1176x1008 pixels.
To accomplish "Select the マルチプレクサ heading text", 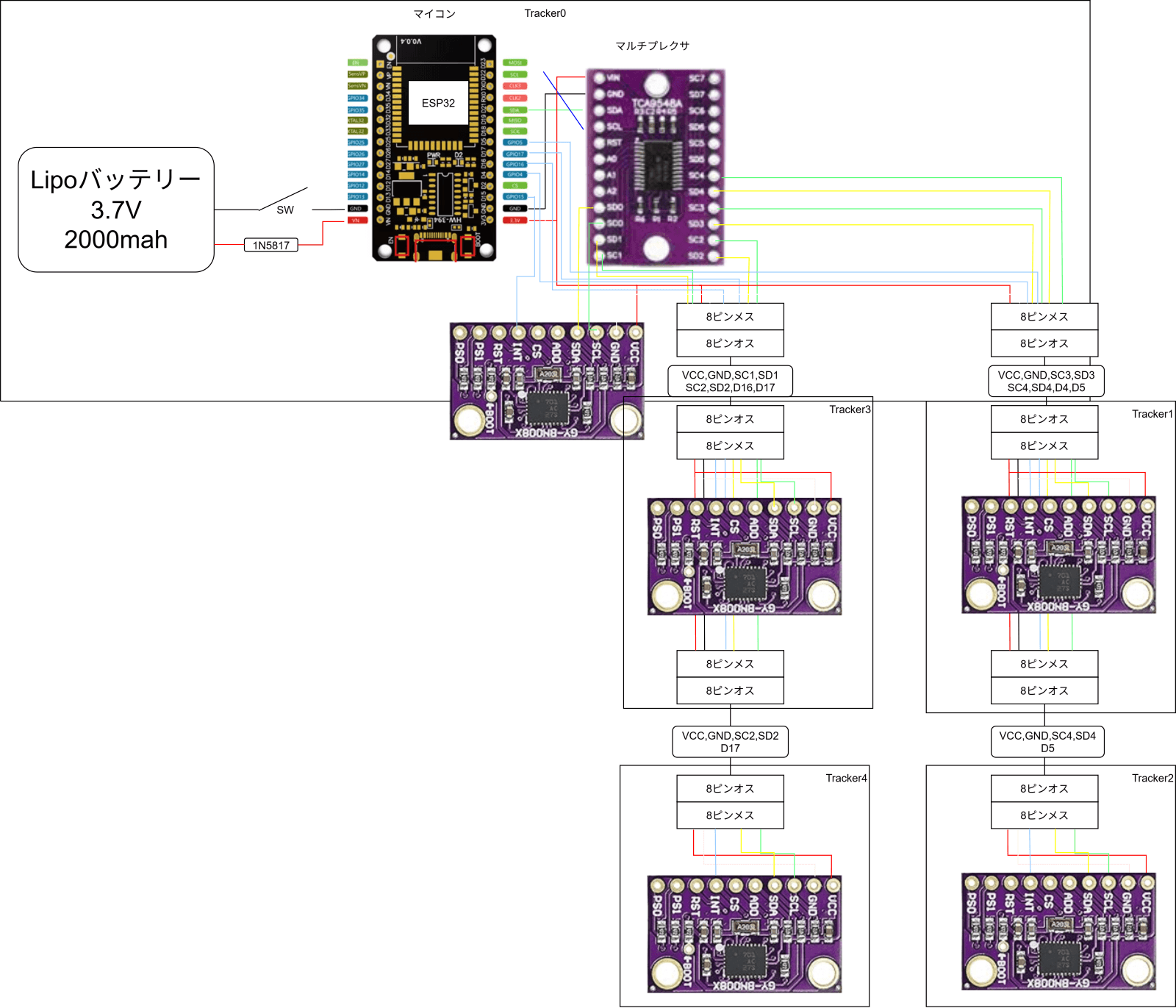I will (x=652, y=46).
